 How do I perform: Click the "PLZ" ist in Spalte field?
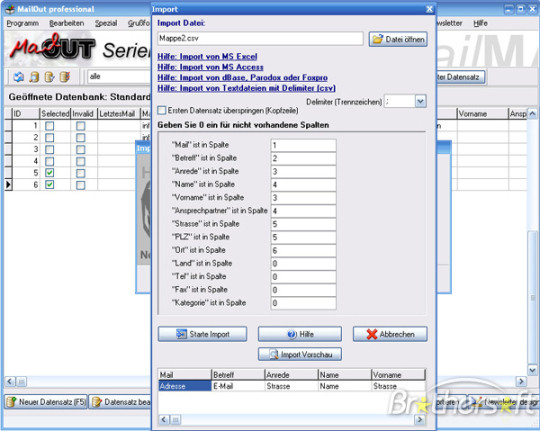pos(303,237)
